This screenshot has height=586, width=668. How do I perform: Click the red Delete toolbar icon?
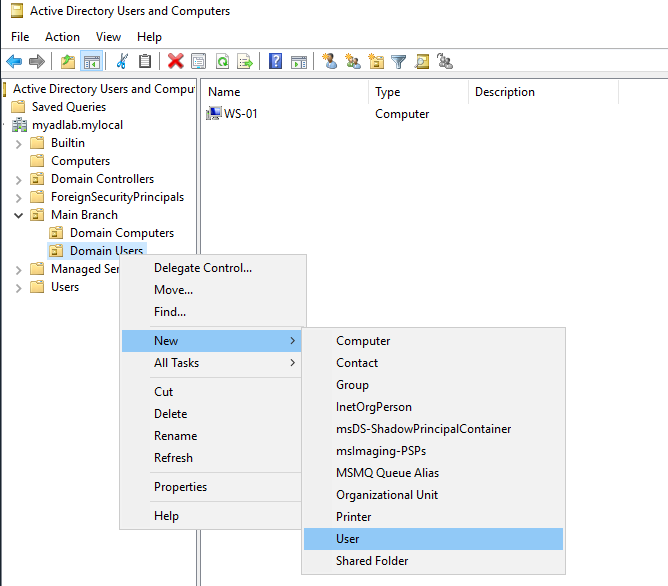point(175,62)
